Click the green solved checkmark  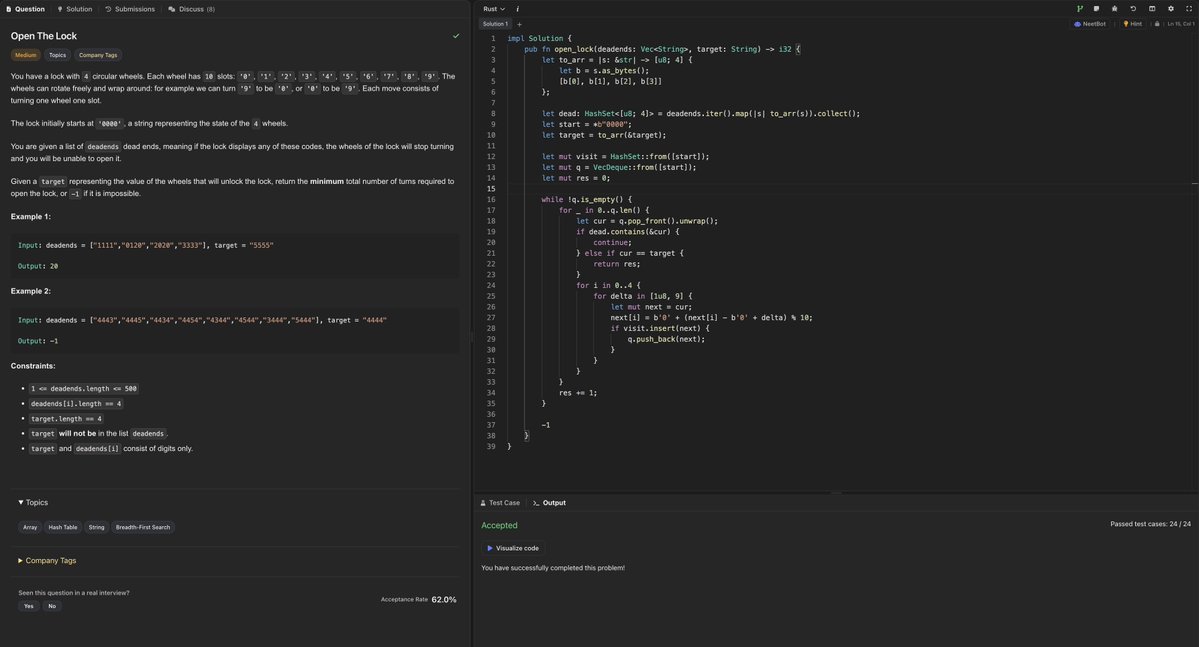pyautogui.click(x=456, y=36)
